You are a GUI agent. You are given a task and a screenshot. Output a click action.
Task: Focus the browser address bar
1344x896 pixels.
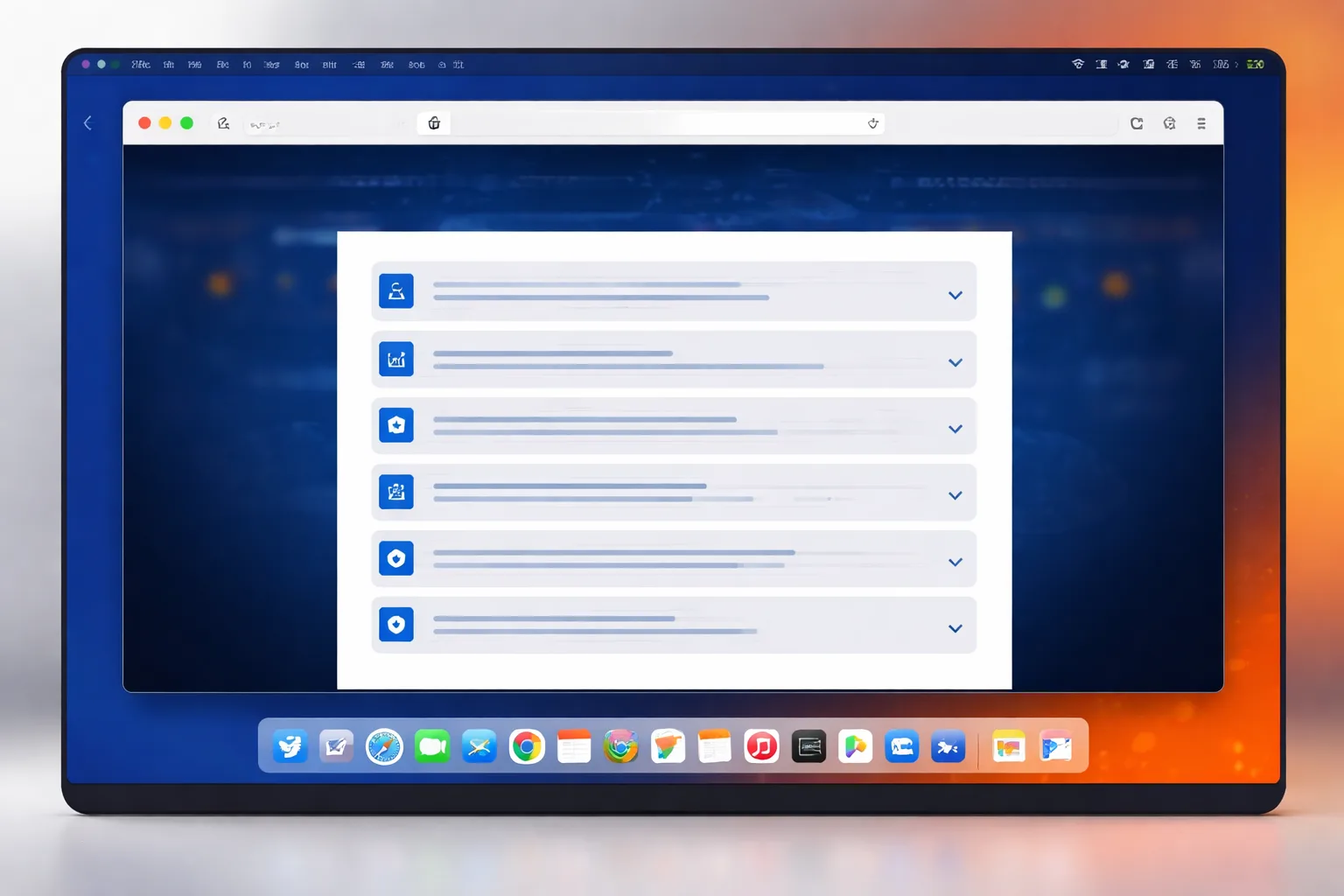(x=652, y=123)
